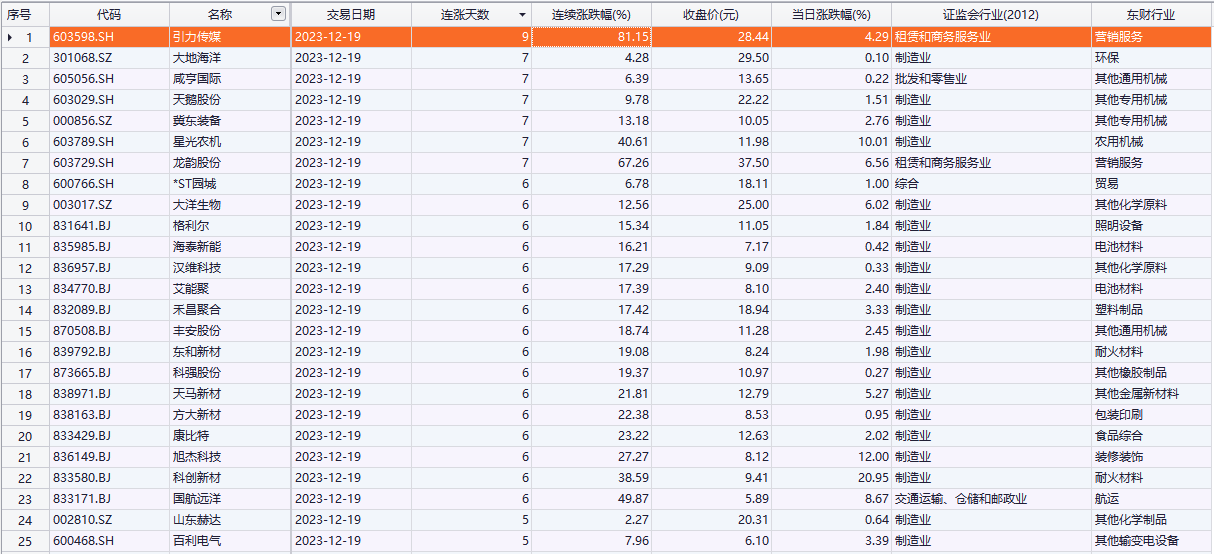Sort by 连续涨跌幅(%) column header
The width and height of the screenshot is (1214, 554).
(591, 15)
